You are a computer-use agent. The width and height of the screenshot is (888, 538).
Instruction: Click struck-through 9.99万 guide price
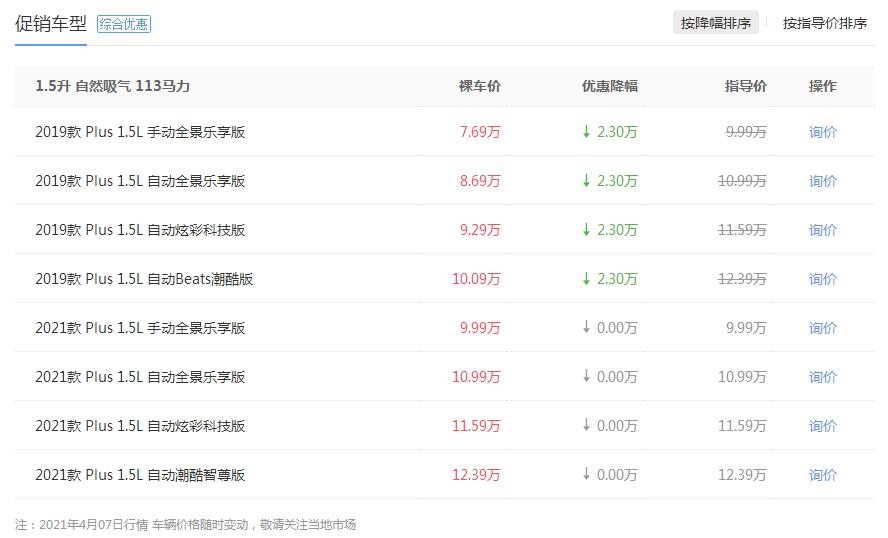pyautogui.click(x=746, y=132)
